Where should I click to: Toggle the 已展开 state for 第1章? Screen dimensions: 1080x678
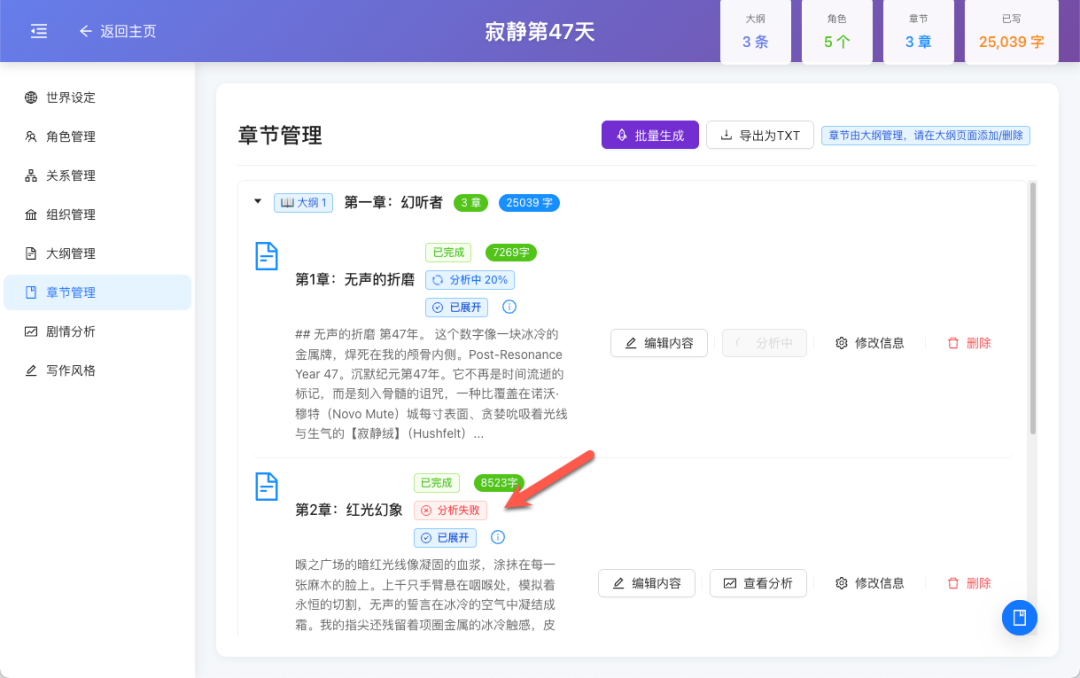coord(456,307)
